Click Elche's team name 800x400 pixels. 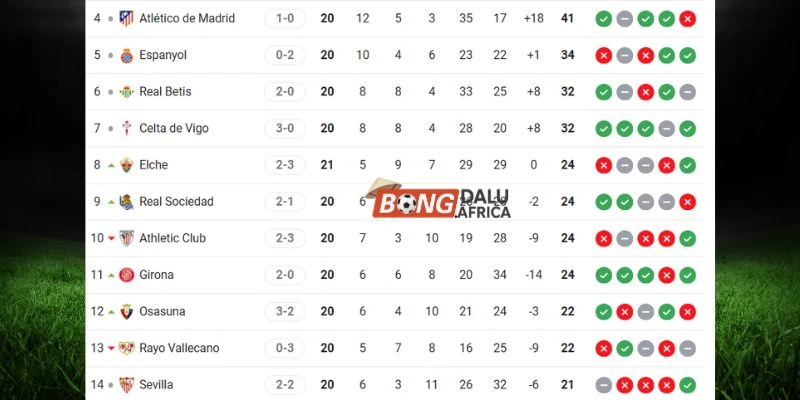pos(154,165)
